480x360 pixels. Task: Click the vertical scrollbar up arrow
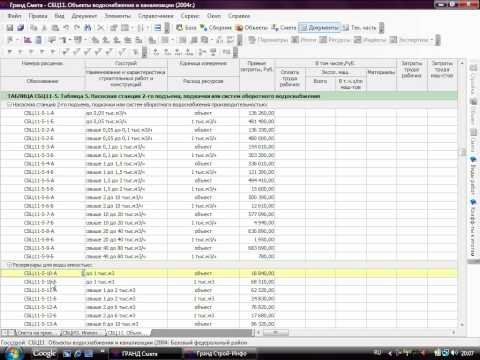click(462, 63)
